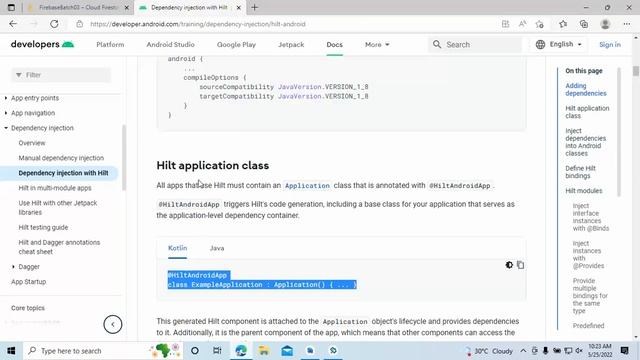Screen dimensions: 640x360
Task: Switch to the Java code tab
Action: [217, 248]
